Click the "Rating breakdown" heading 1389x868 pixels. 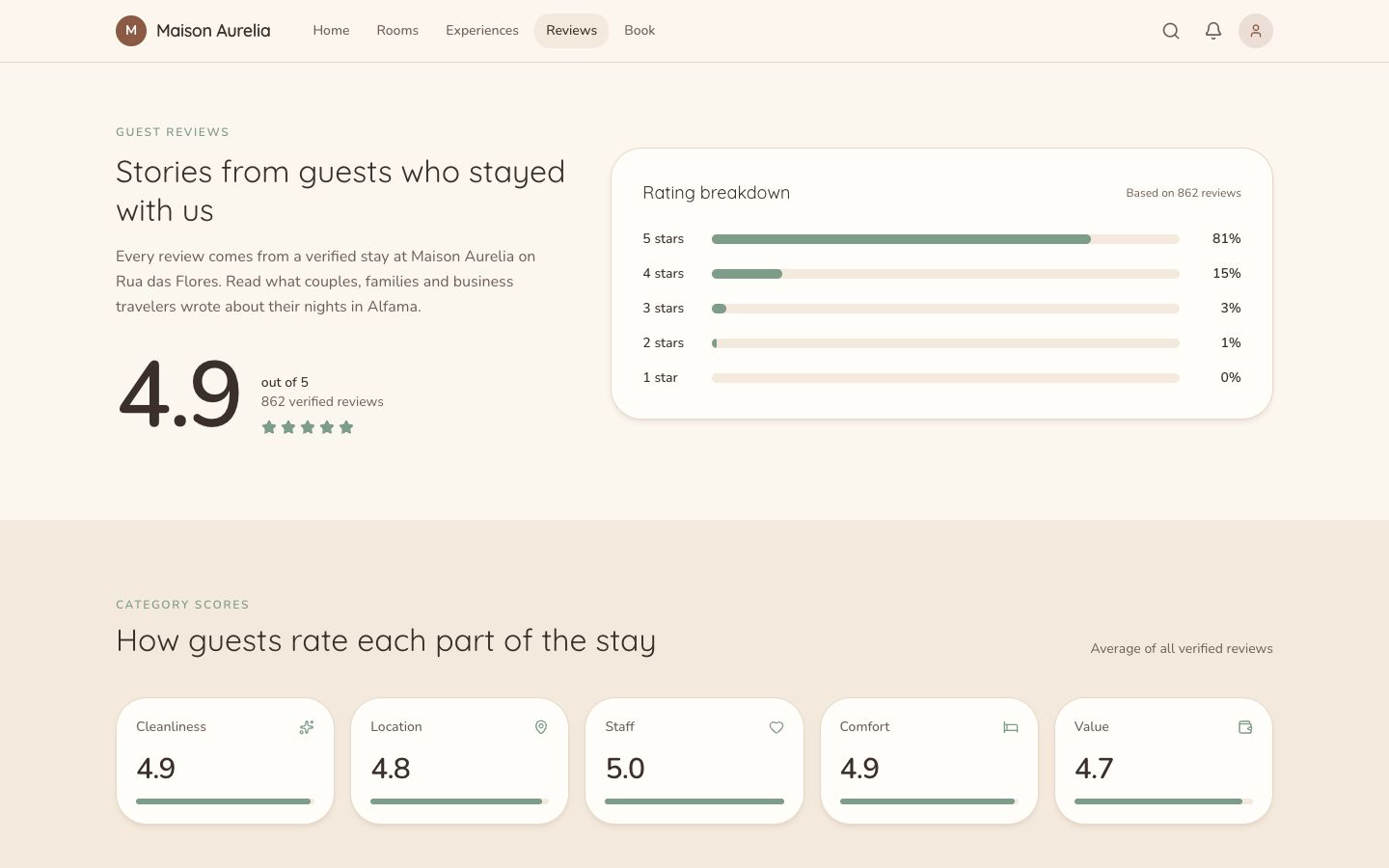click(717, 193)
